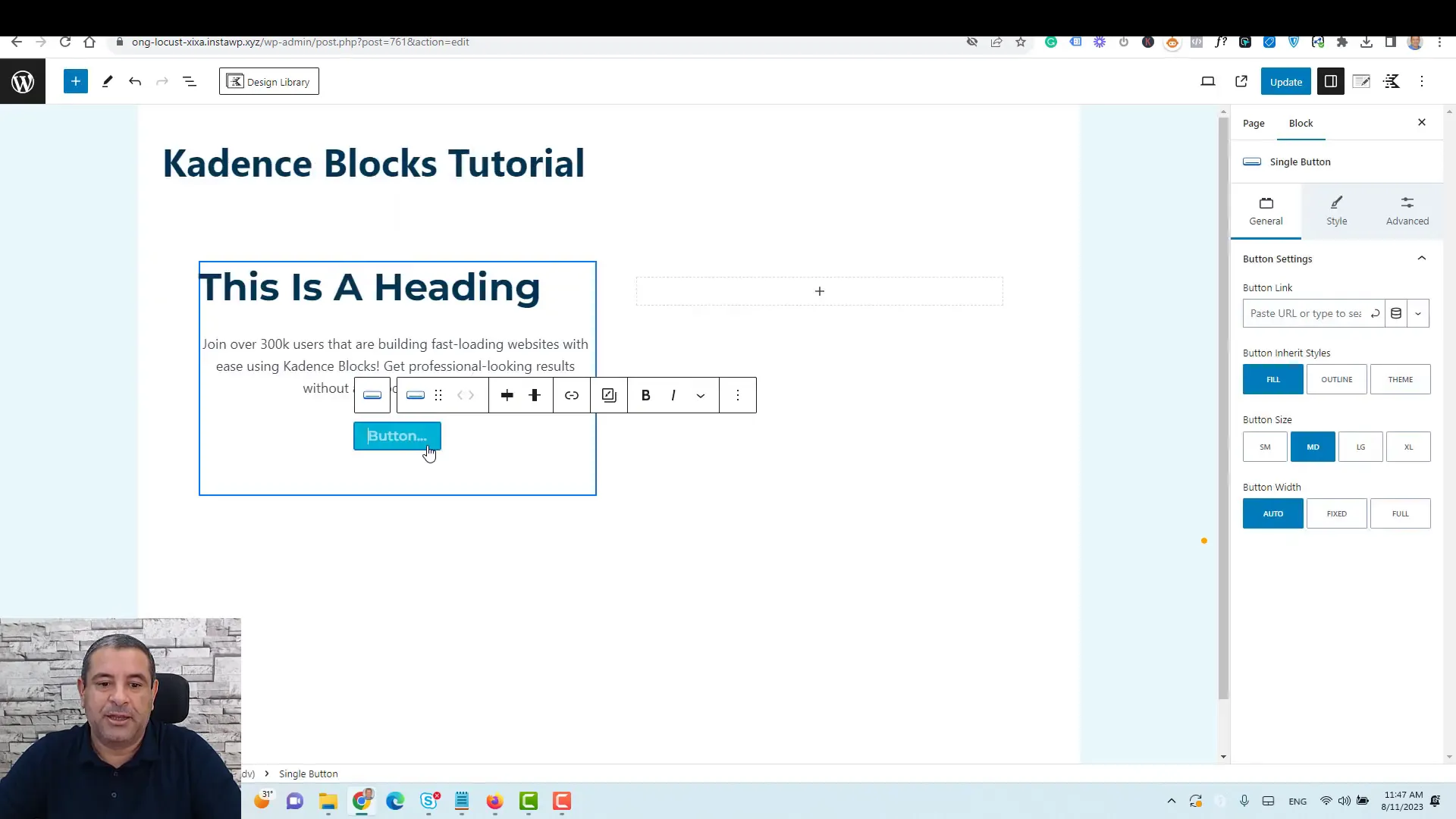View the page in a new tab
The image size is (1456, 819).
[x=1241, y=81]
